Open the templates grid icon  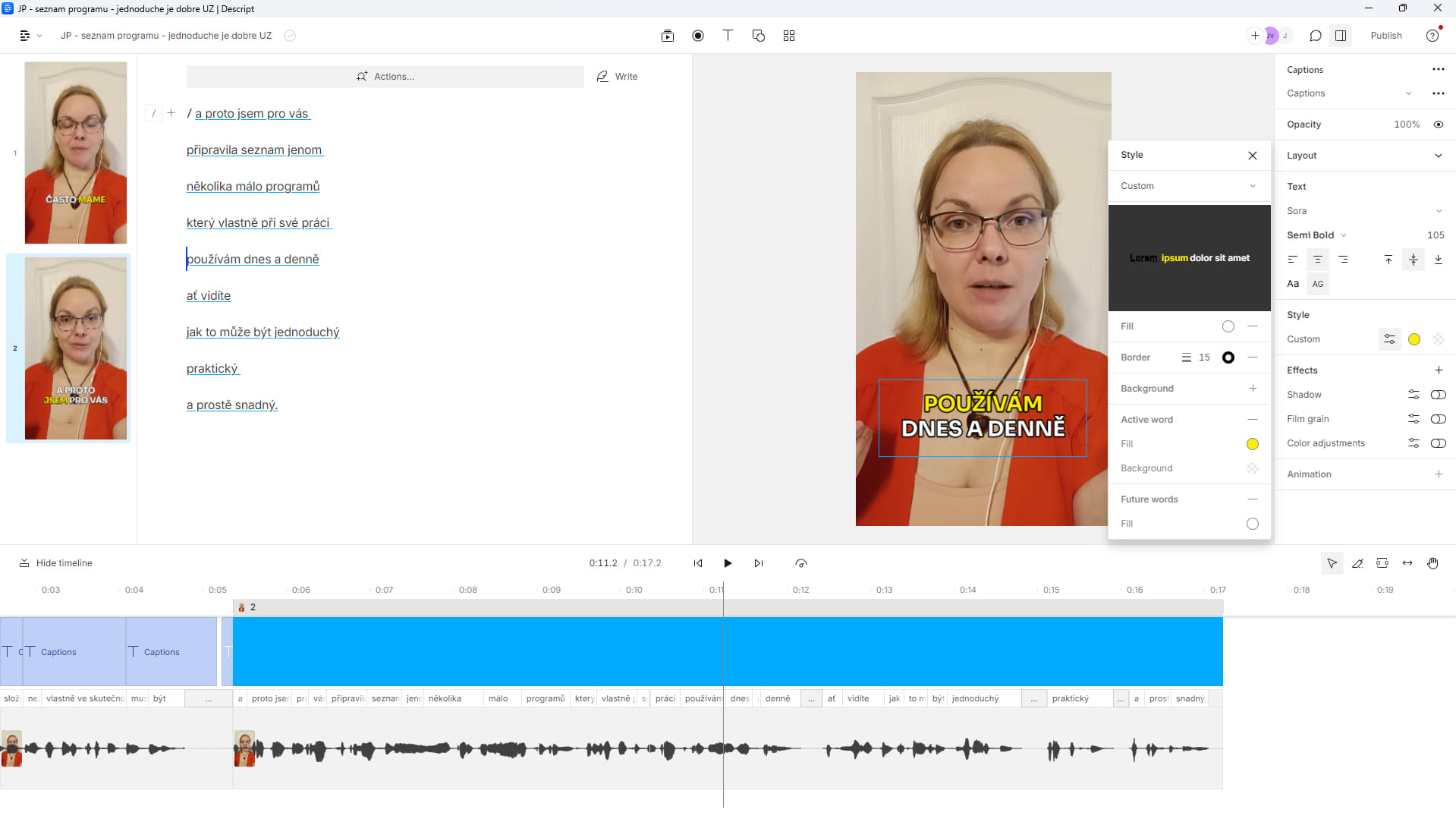click(789, 36)
